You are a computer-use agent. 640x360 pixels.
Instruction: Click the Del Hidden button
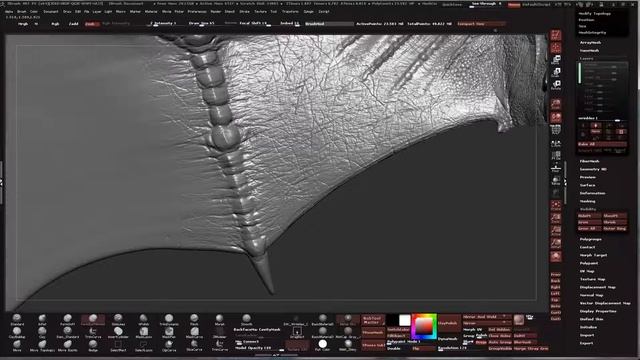[499, 329]
